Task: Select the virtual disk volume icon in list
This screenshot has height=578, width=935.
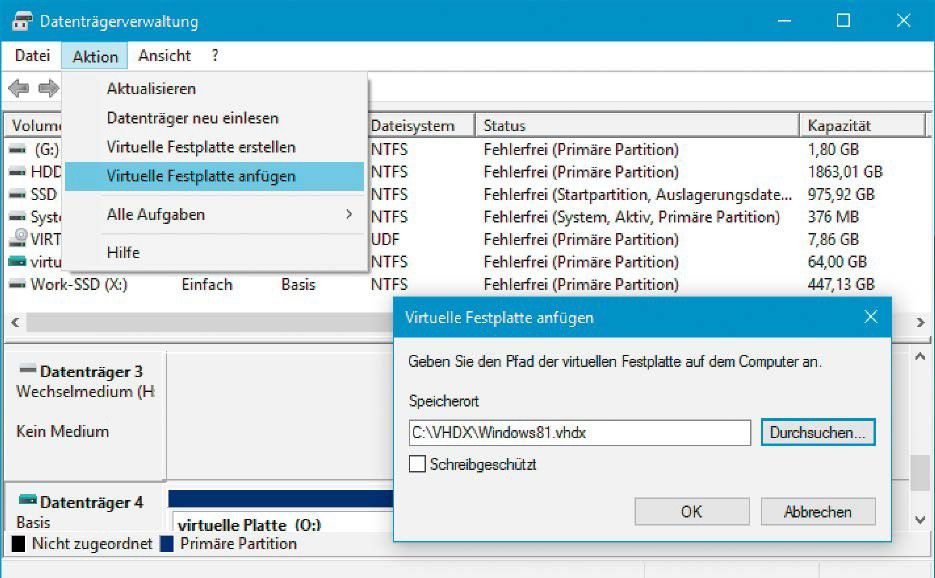Action: tap(17, 261)
